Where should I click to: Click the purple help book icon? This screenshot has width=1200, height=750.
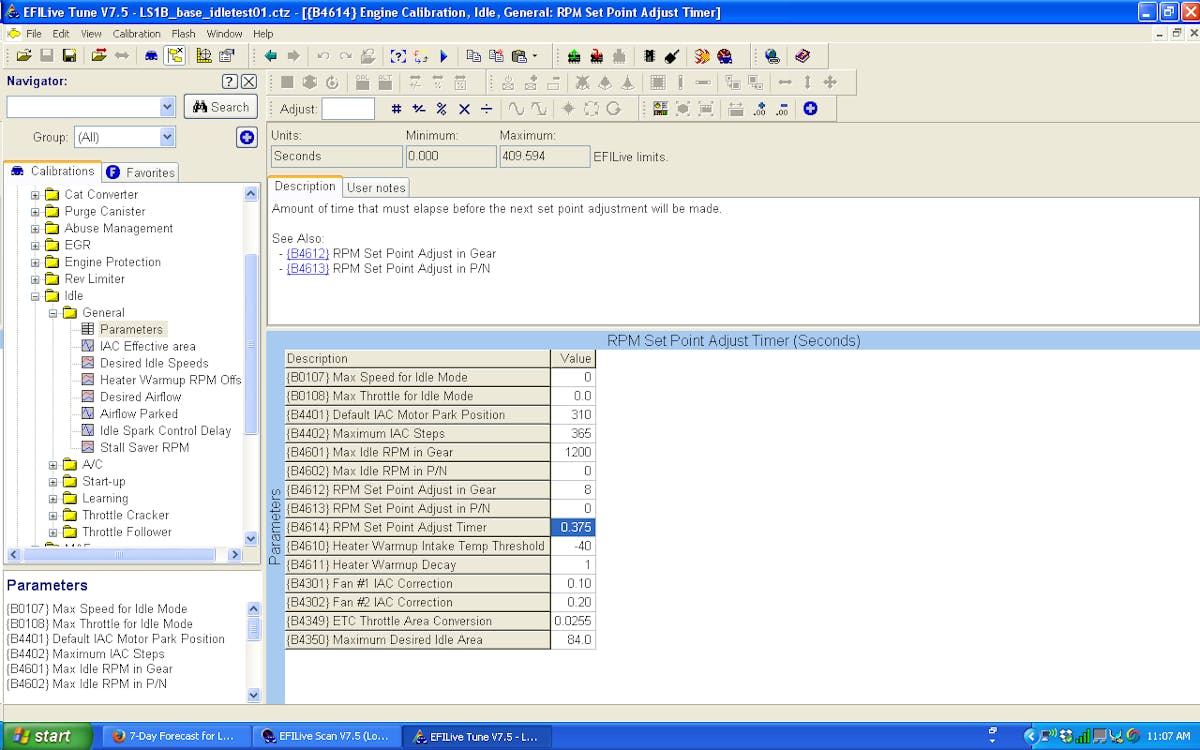(803, 56)
